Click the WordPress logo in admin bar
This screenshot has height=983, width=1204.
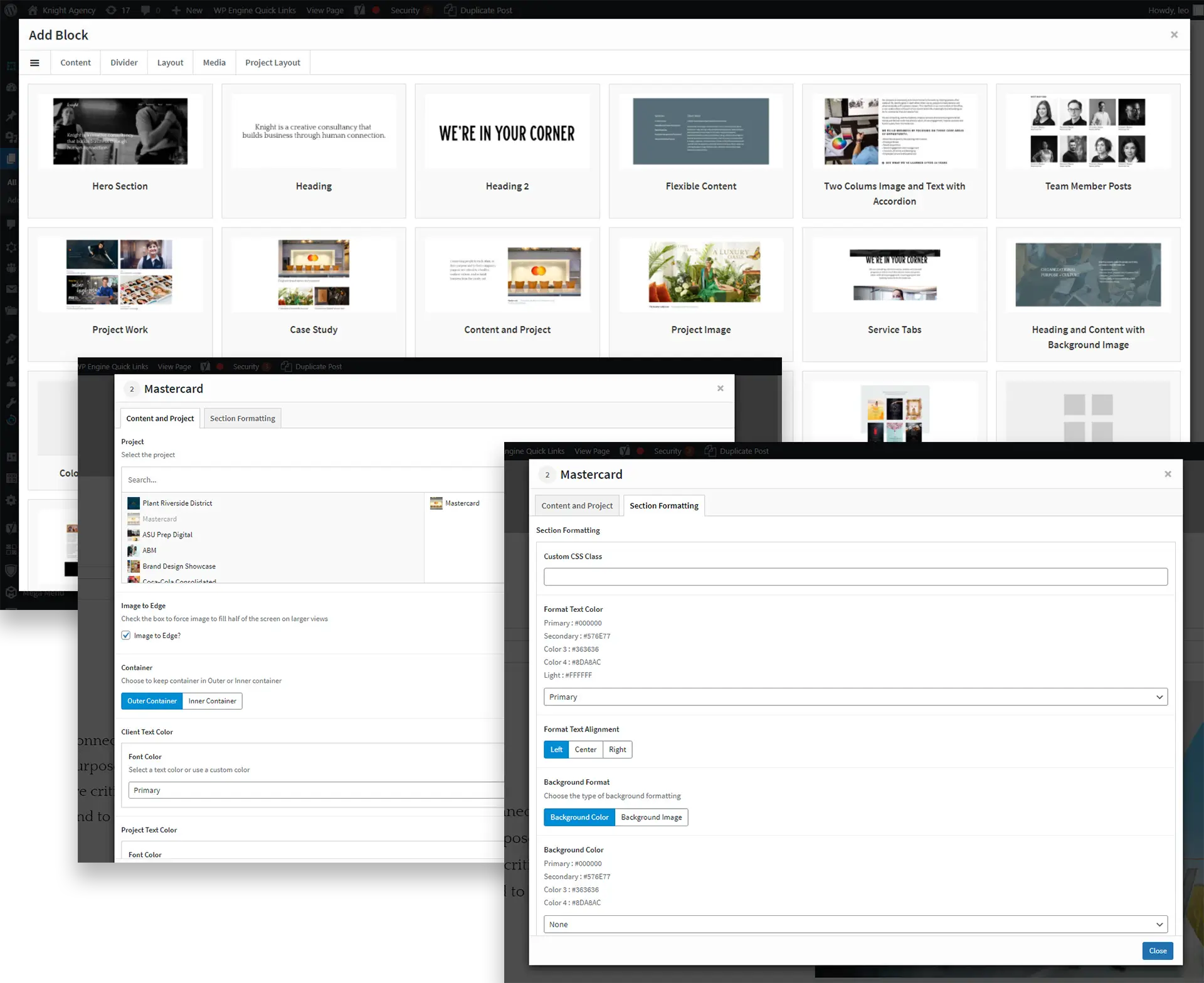11,10
